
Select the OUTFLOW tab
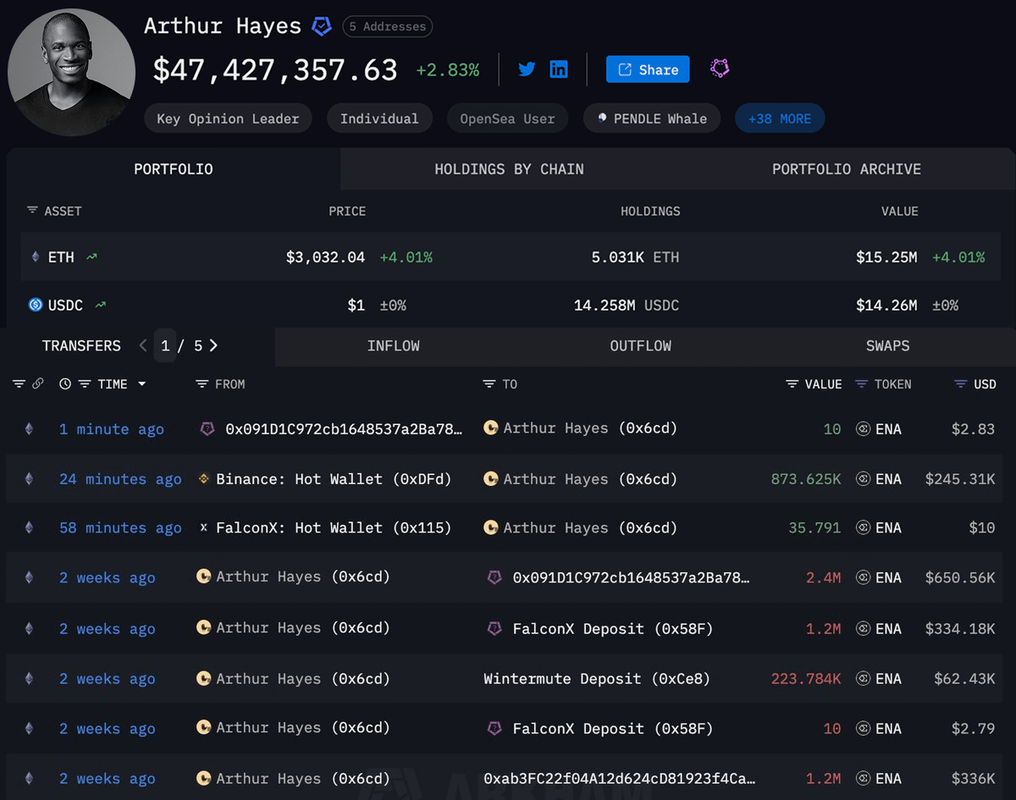pos(640,345)
